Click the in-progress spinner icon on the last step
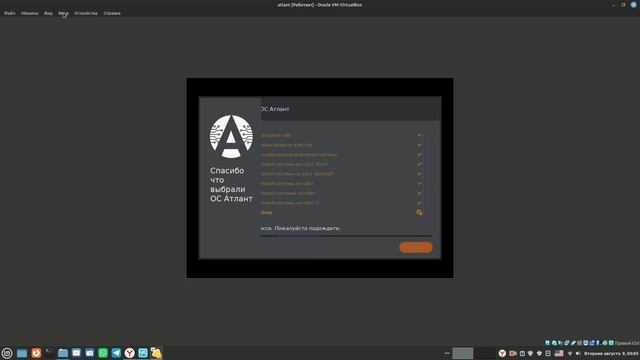 (x=419, y=213)
